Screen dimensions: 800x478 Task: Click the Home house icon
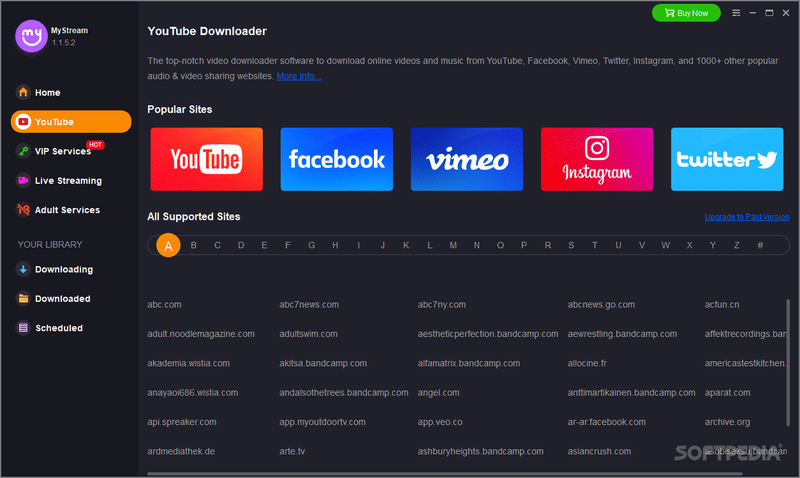(23, 92)
